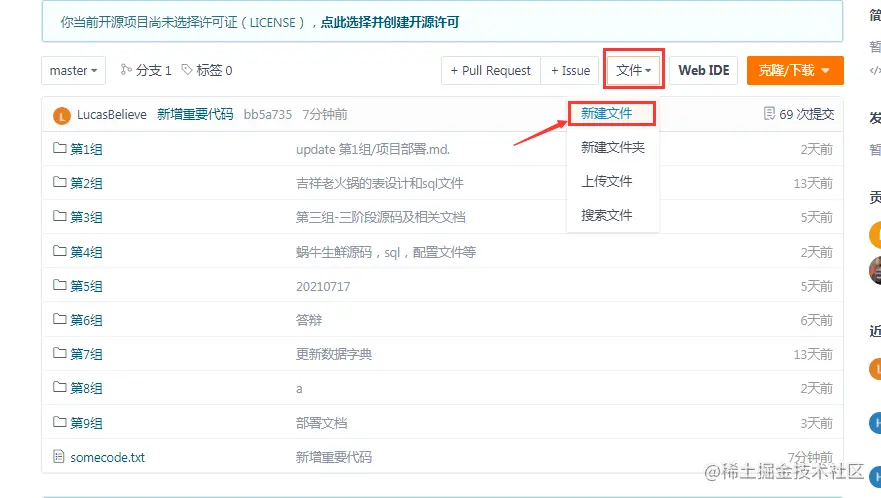Open commit message 部署文档
881x498 pixels.
321,423
